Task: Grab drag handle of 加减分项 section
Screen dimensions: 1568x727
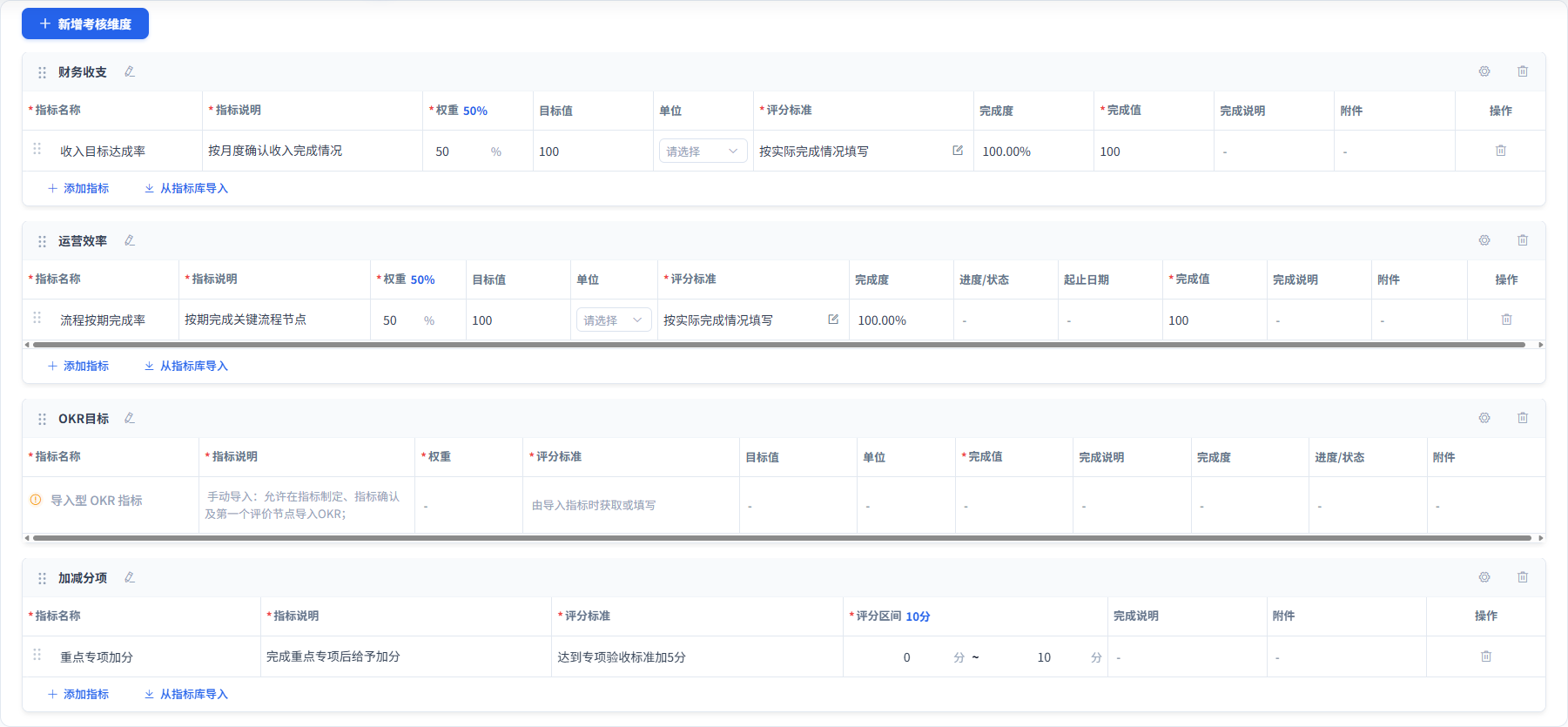Action: [42, 578]
